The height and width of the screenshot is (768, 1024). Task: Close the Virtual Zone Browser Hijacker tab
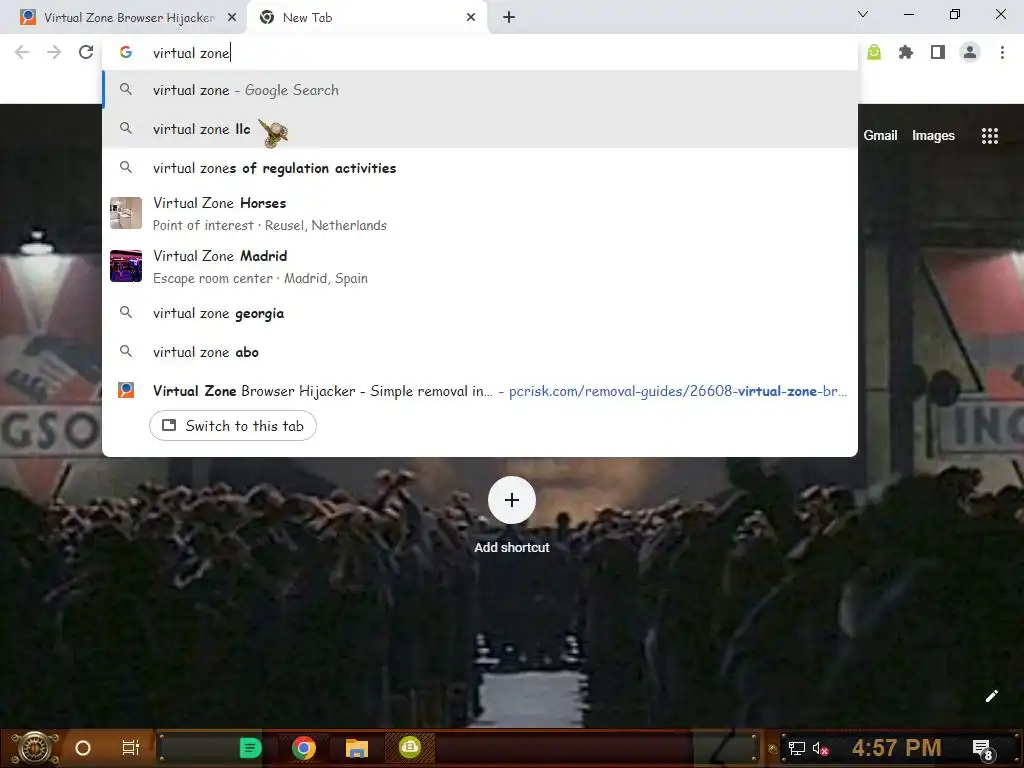(232, 17)
